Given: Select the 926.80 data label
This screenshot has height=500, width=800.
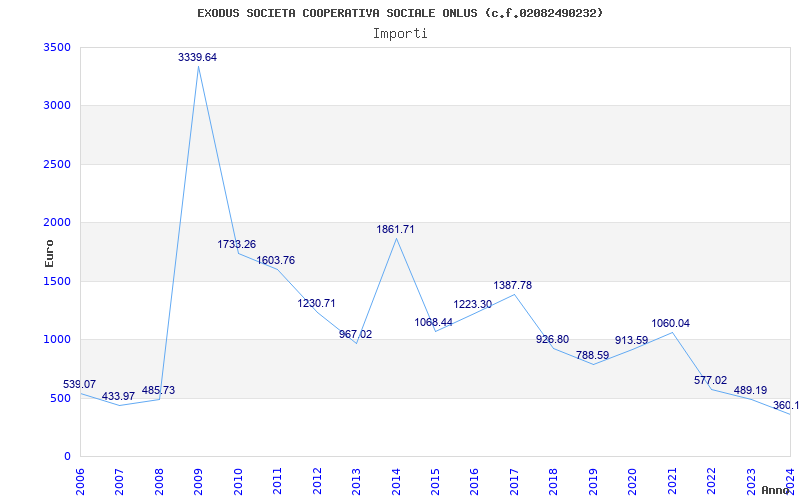Looking at the screenshot, I should [x=553, y=340].
